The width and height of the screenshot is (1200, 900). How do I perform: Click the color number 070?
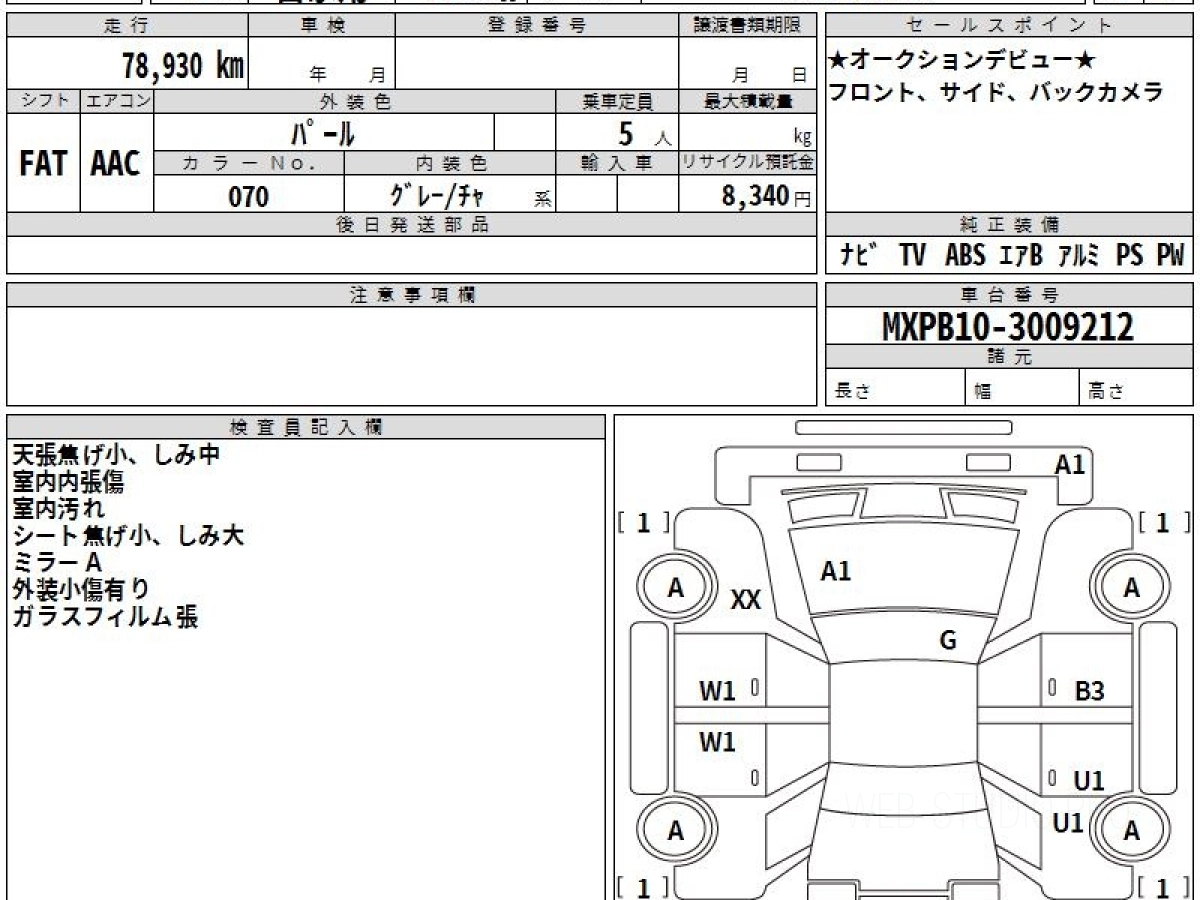(x=249, y=197)
